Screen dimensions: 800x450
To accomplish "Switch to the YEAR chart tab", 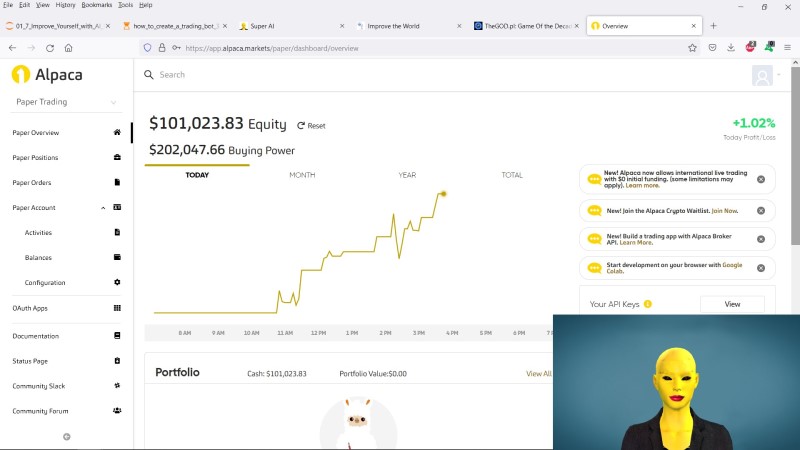I will pyautogui.click(x=407, y=175).
